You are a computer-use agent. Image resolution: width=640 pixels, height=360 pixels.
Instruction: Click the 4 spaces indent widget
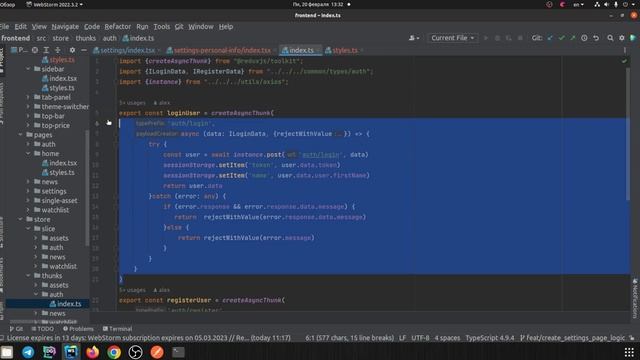447,338
